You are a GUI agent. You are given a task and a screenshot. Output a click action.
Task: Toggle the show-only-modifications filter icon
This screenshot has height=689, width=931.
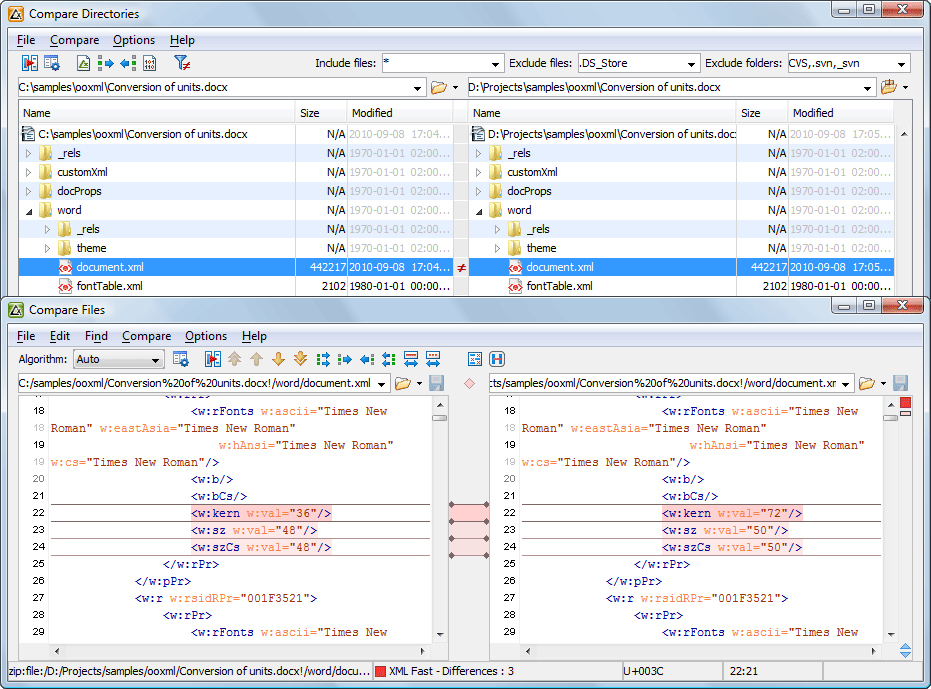tap(182, 63)
